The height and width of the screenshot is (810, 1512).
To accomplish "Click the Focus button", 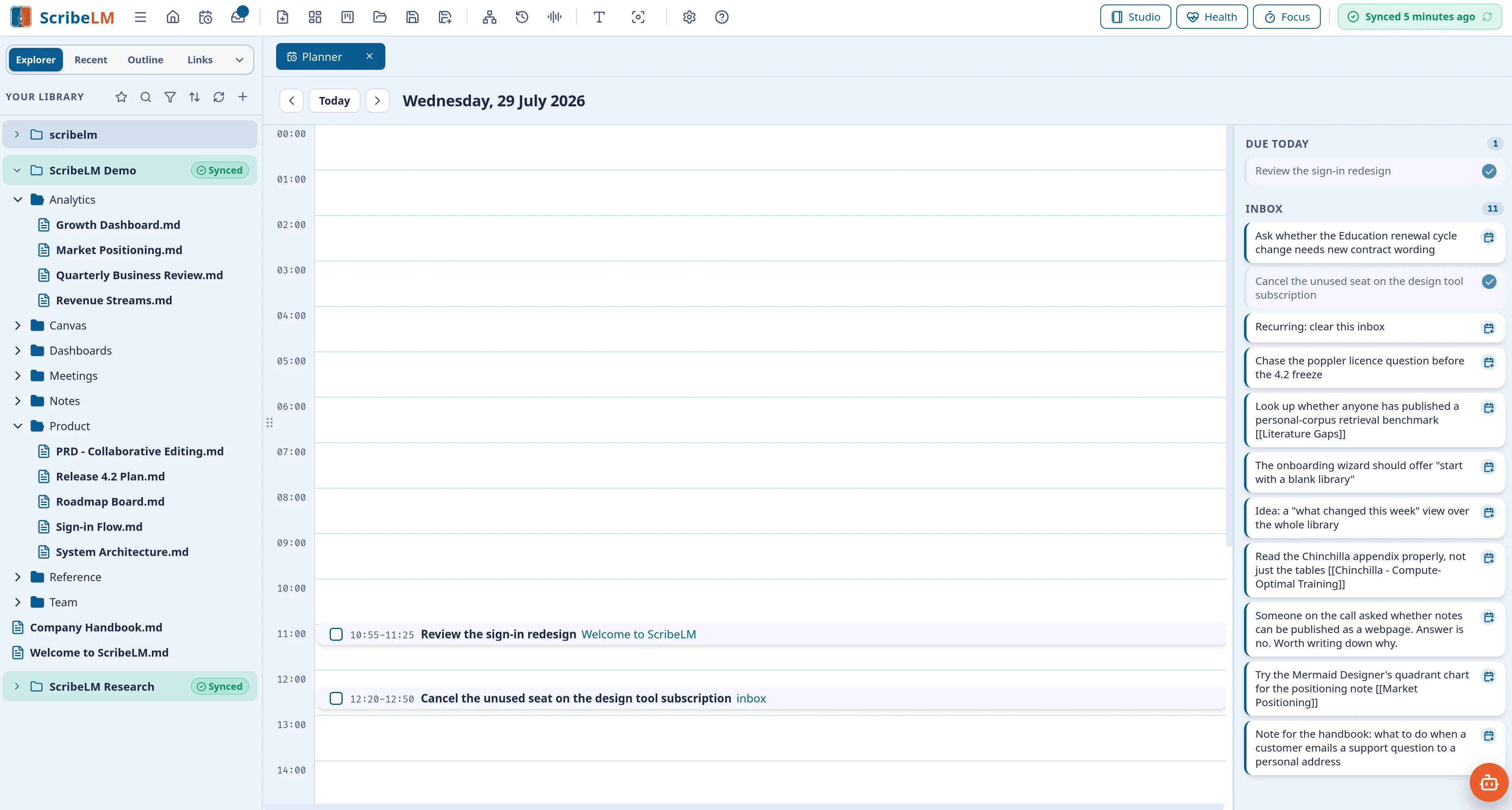I will pos(1287,16).
